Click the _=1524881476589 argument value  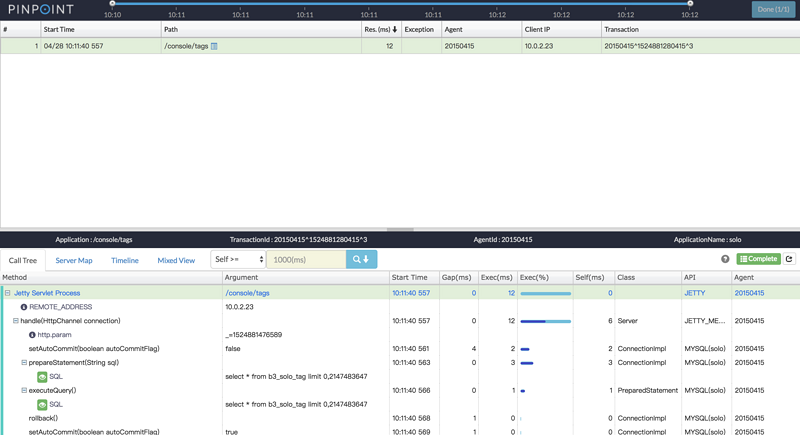[x=254, y=335]
